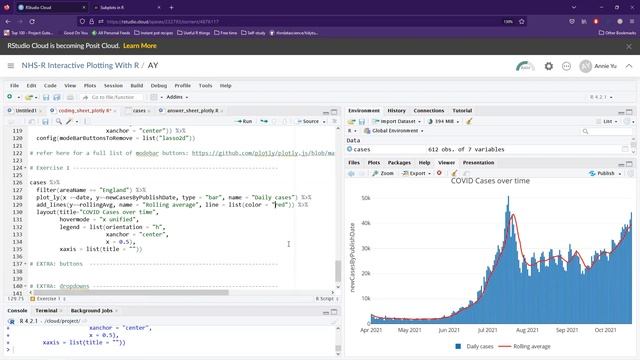Open the github plotly.js URL in code

coord(263,153)
